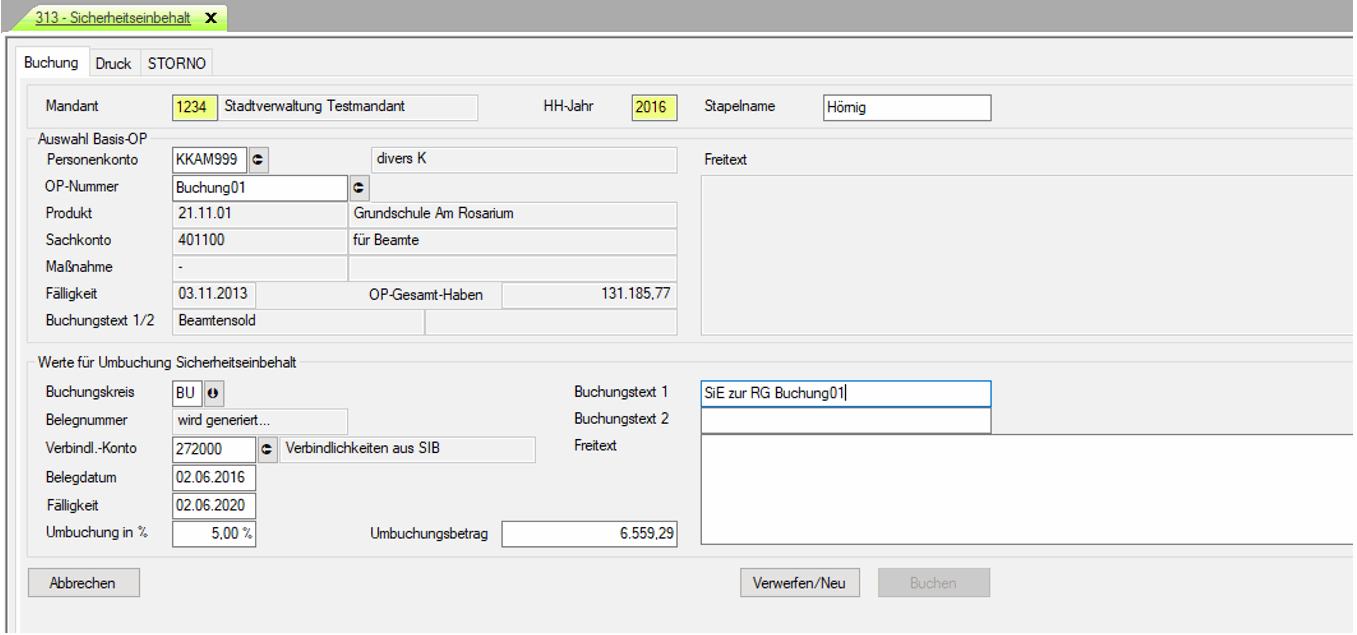Focus the Umbuchung in % field

click(214, 534)
